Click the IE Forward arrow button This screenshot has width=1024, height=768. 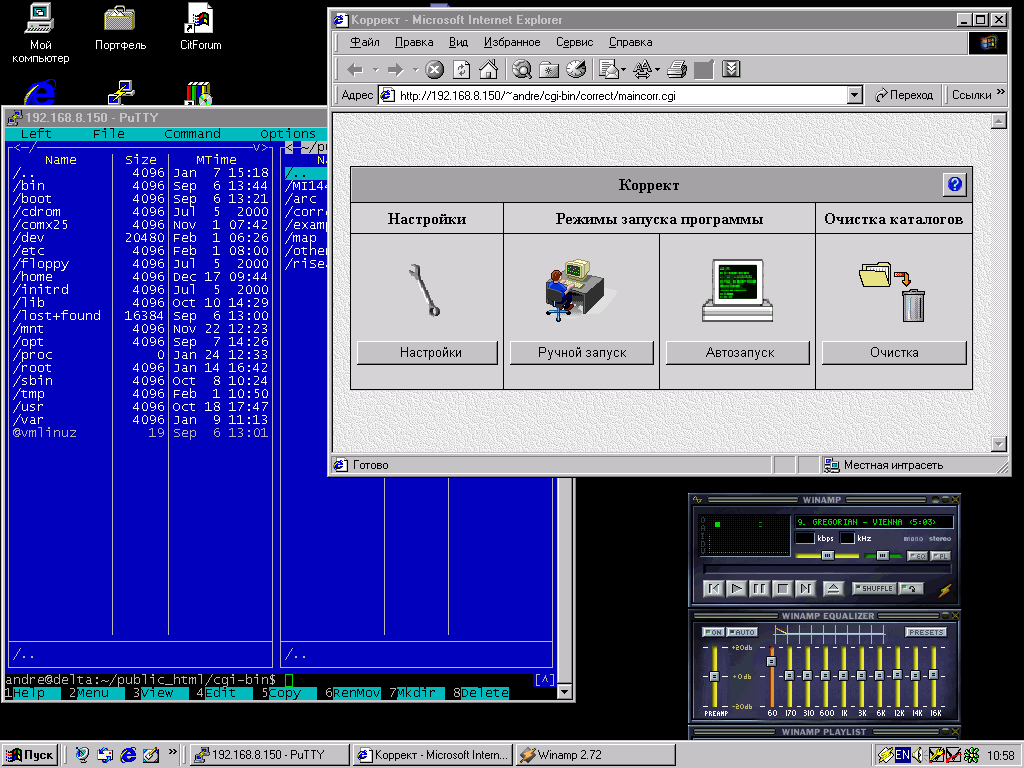click(x=395, y=69)
